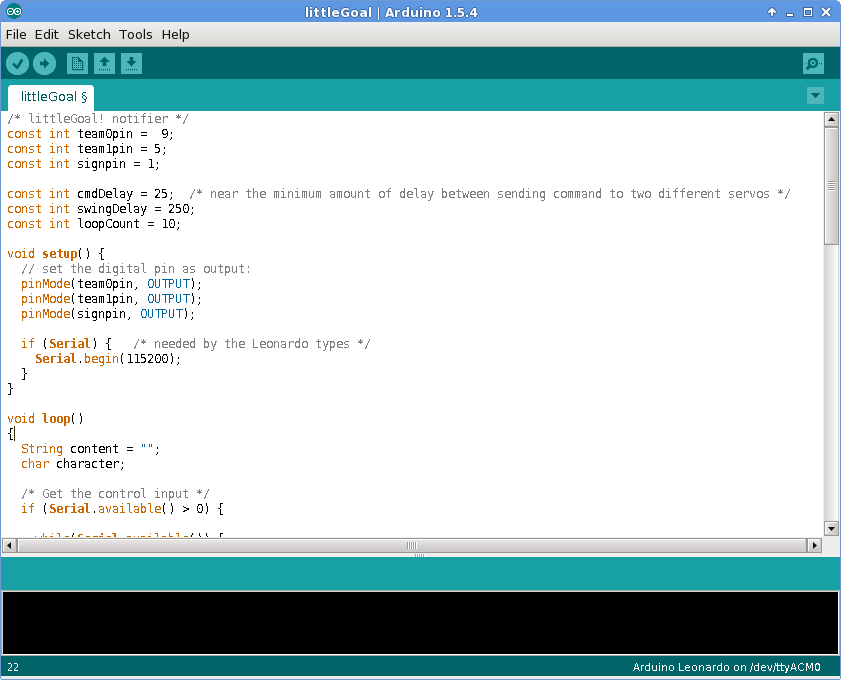Click 'pinMode(signpin, OUTPUT);' line
841x680 pixels.
tap(108, 314)
